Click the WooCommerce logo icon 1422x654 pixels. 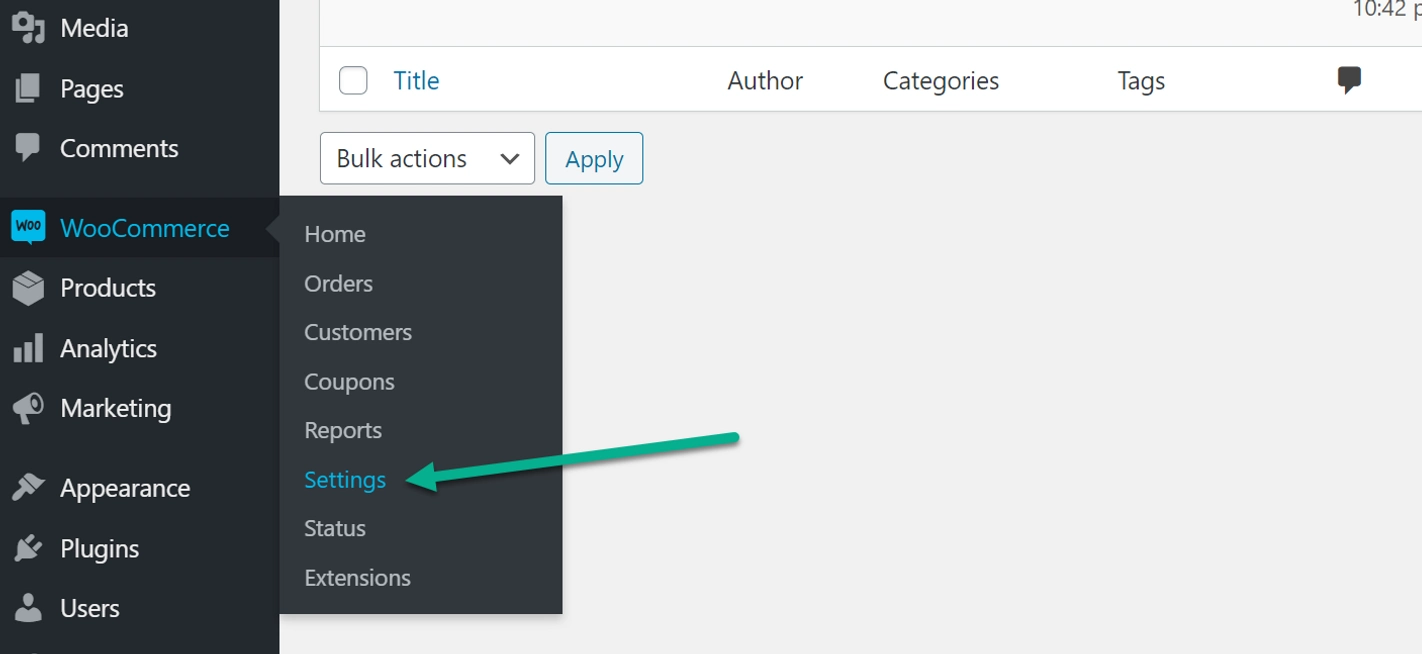[28, 228]
